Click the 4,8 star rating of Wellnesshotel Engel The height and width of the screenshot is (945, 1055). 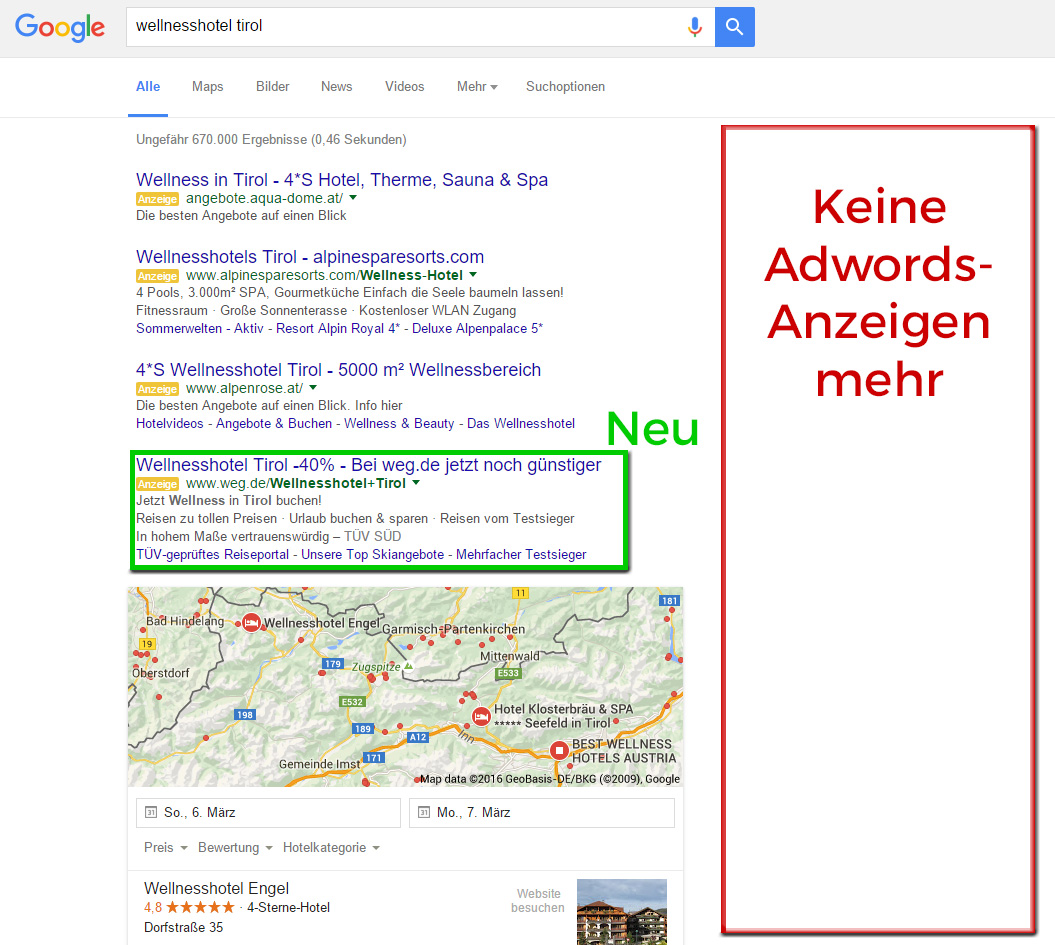tap(189, 907)
